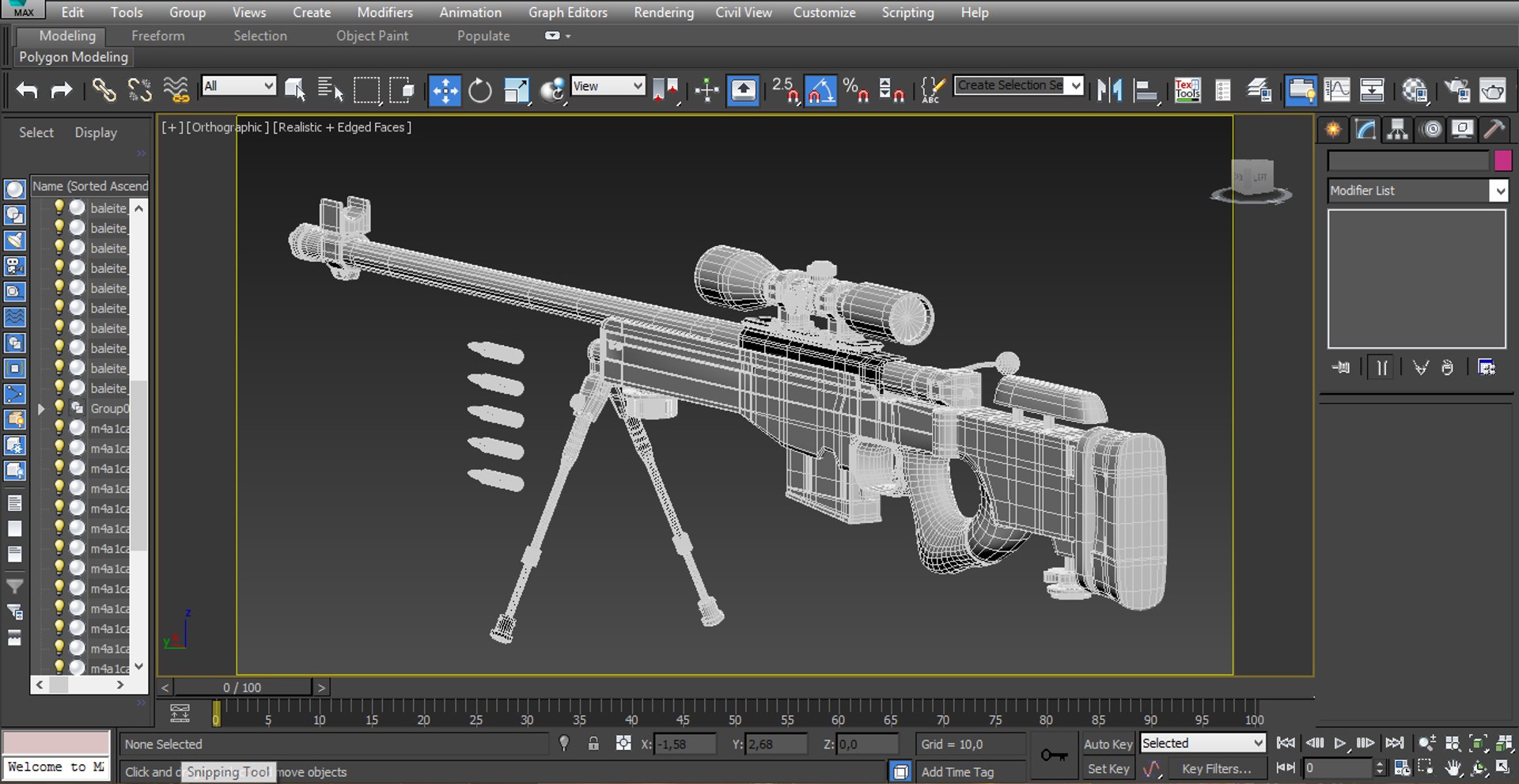Toggle the Selection Lock padlock
This screenshot has height=784, width=1519.
pos(593,744)
